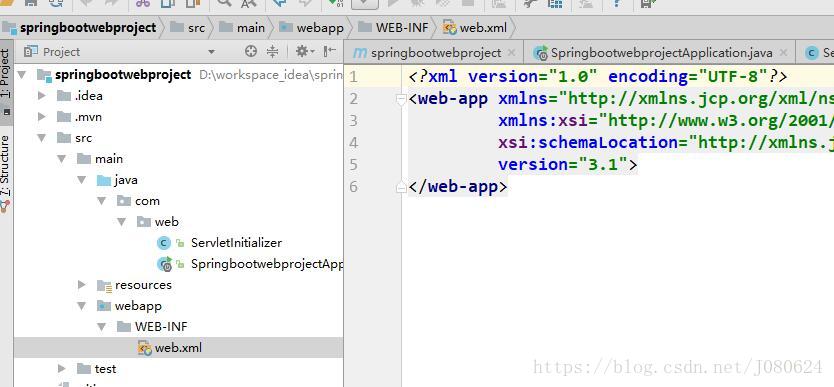Viewport: 834px width, 387px height.
Task: Select the .mvn folder row
Action: point(178,117)
